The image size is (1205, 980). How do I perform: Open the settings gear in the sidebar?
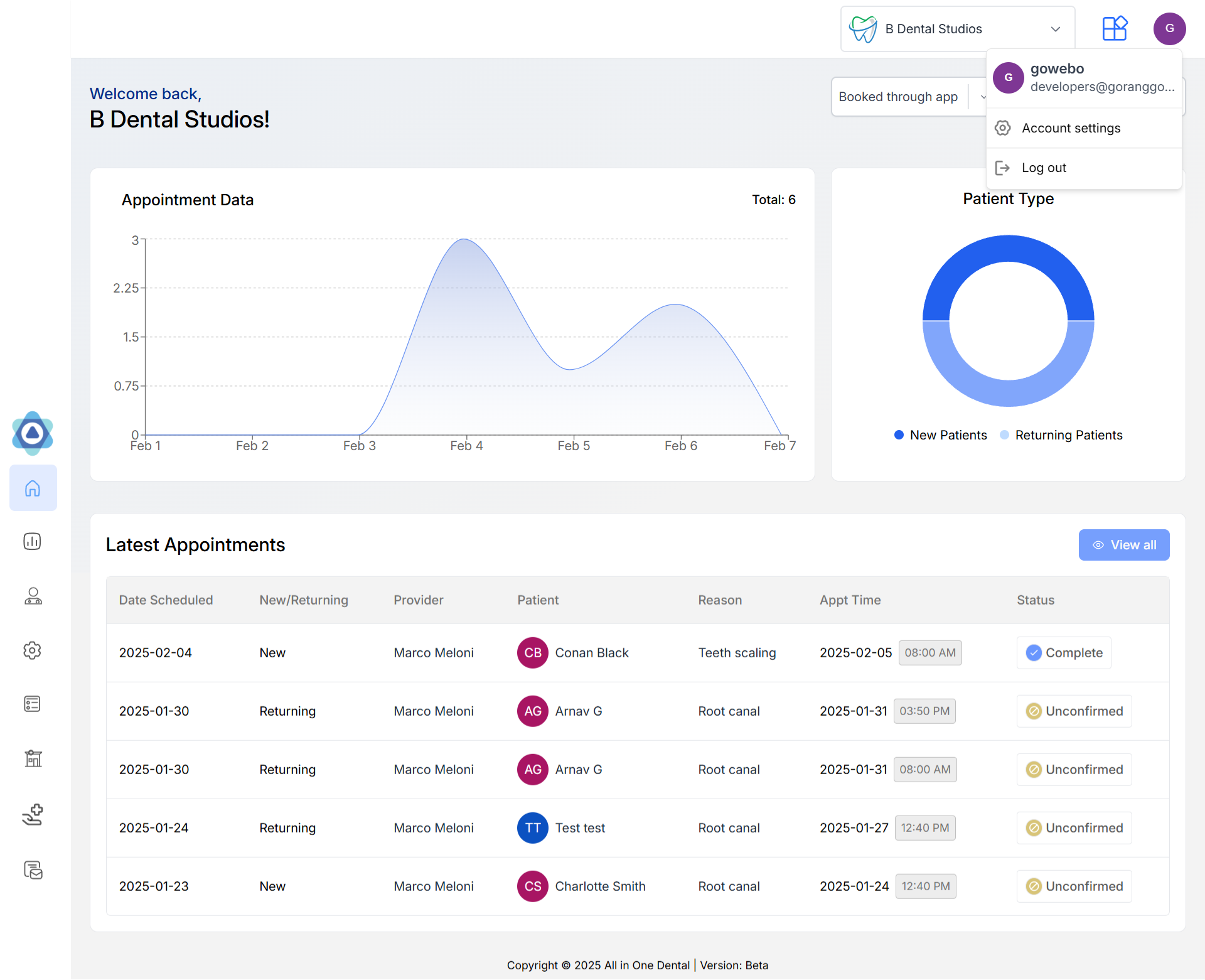(33, 650)
